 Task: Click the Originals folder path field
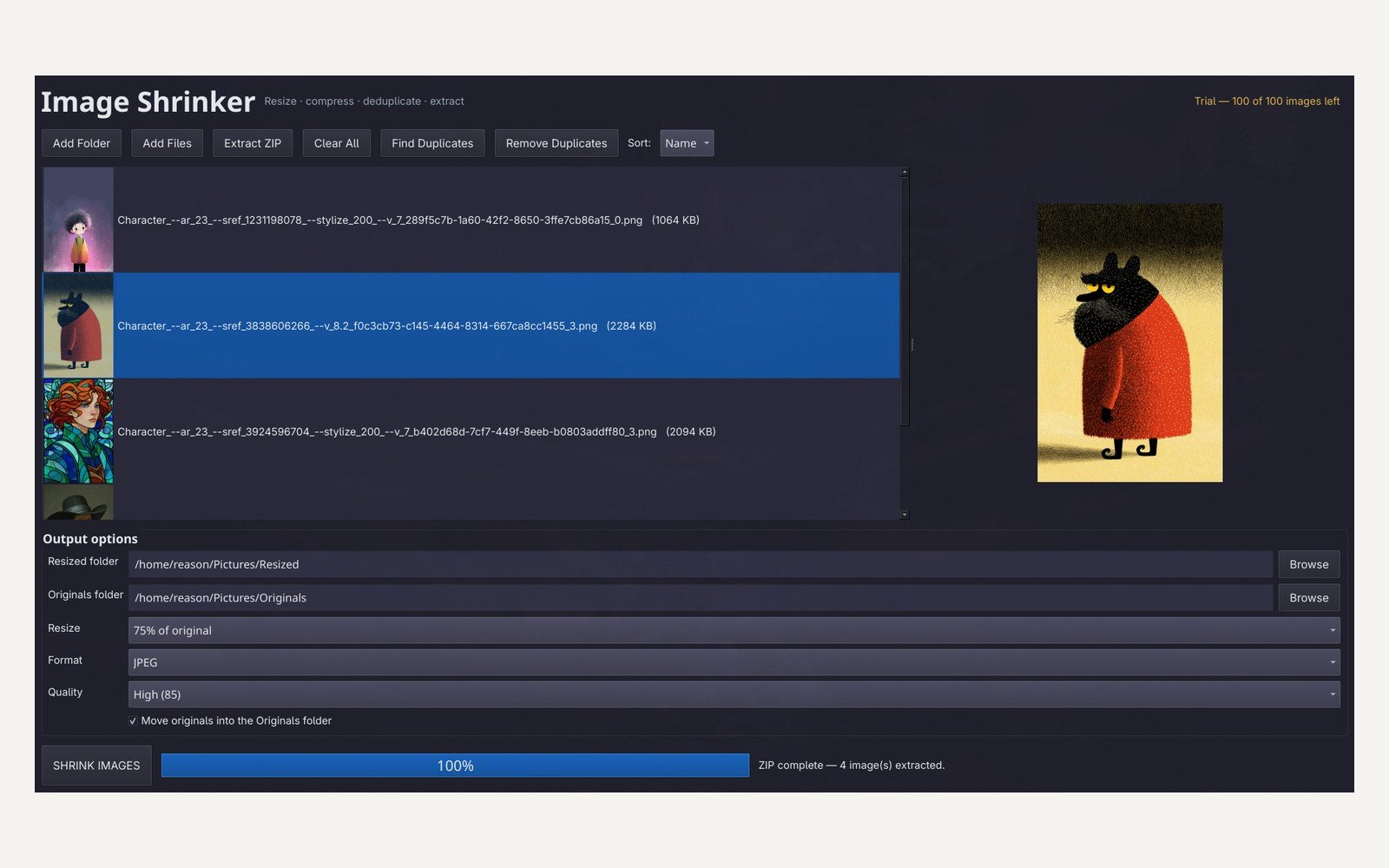[x=701, y=597]
